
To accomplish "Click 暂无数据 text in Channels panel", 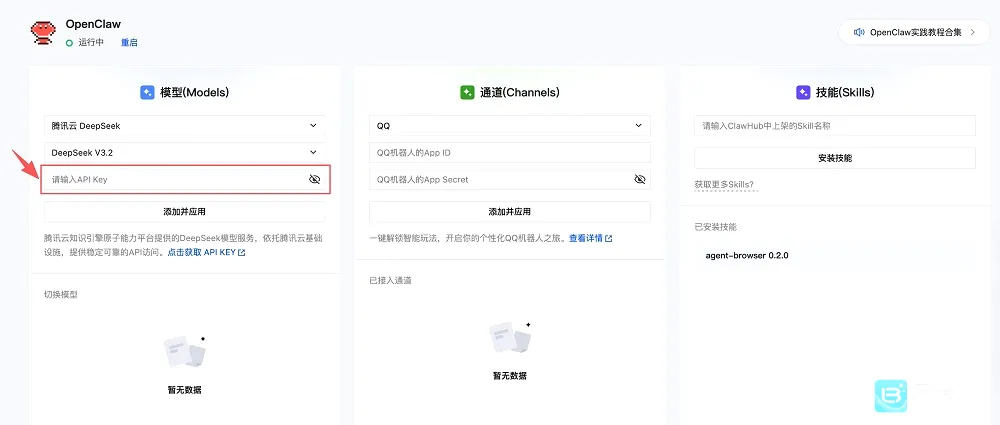I will (x=510, y=376).
